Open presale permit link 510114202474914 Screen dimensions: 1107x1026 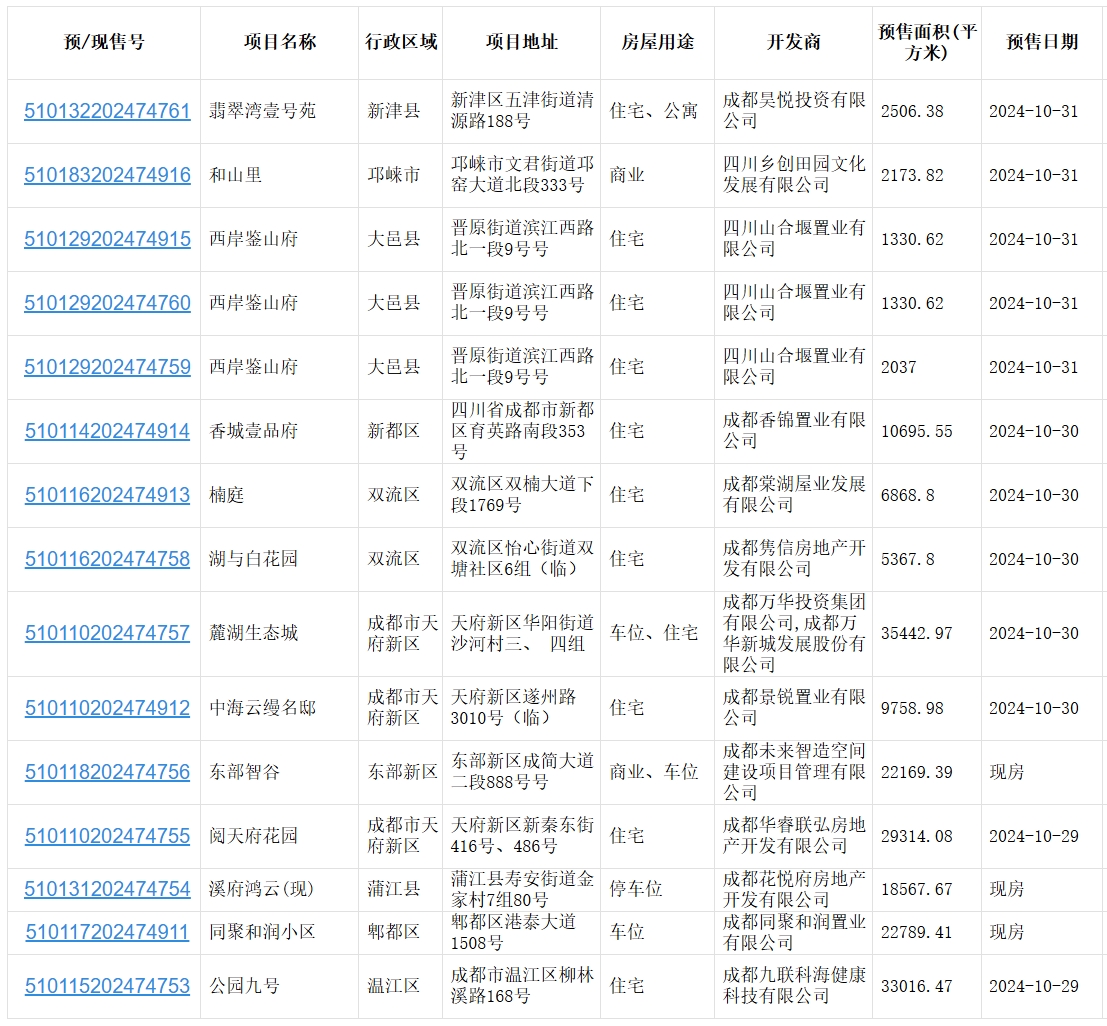pyautogui.click(x=107, y=431)
